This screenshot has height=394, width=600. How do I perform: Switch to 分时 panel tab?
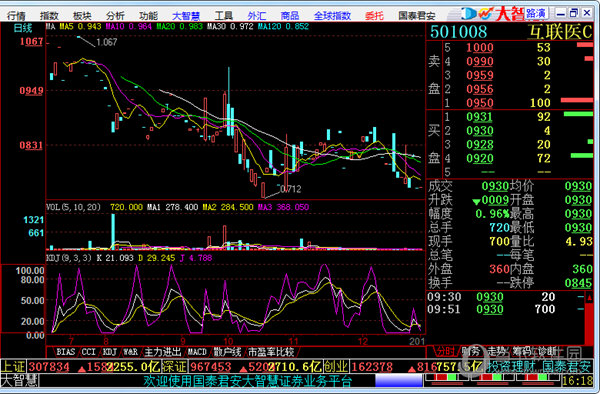[x=445, y=351]
